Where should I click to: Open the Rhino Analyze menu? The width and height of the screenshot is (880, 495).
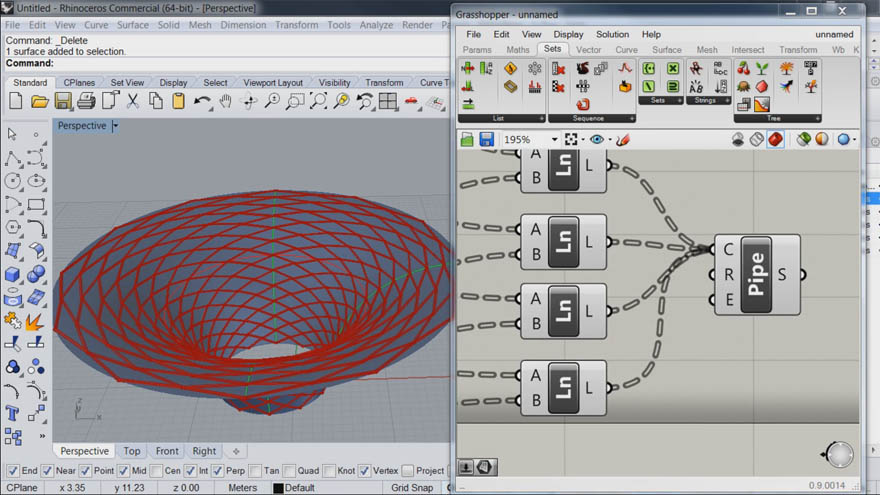[376, 25]
